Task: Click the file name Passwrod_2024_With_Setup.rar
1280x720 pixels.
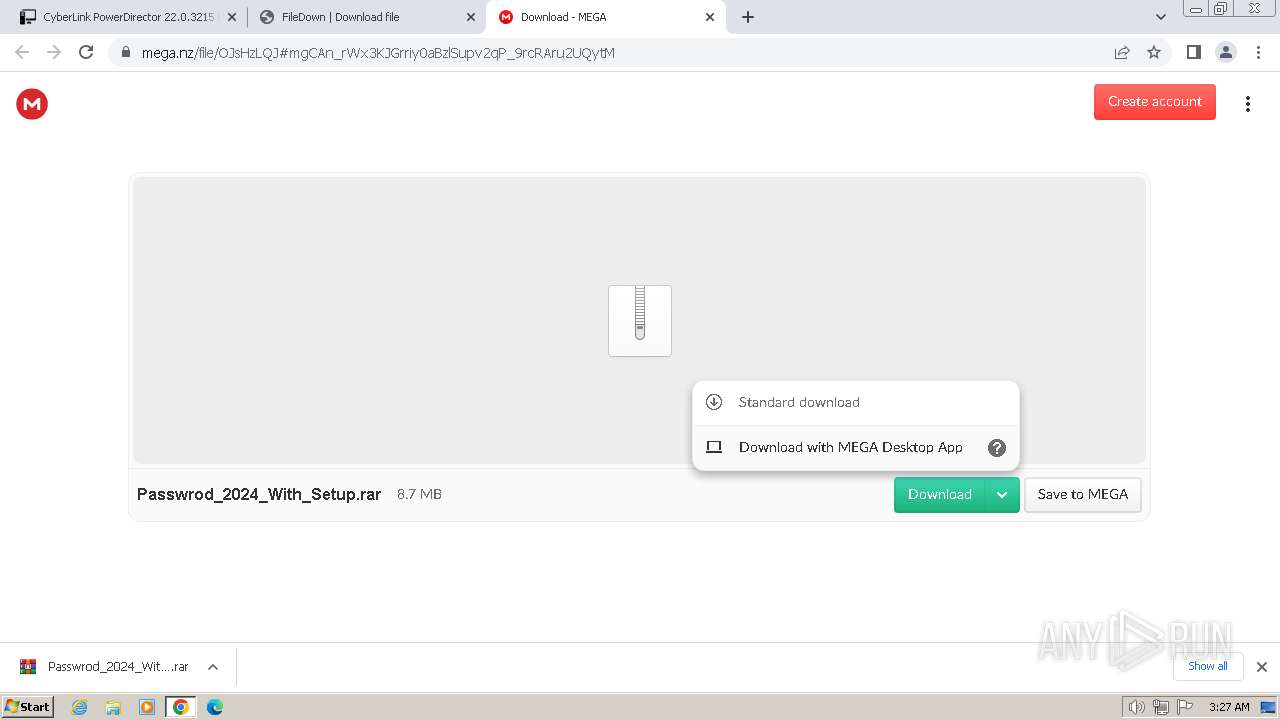Action: pyautogui.click(x=259, y=494)
